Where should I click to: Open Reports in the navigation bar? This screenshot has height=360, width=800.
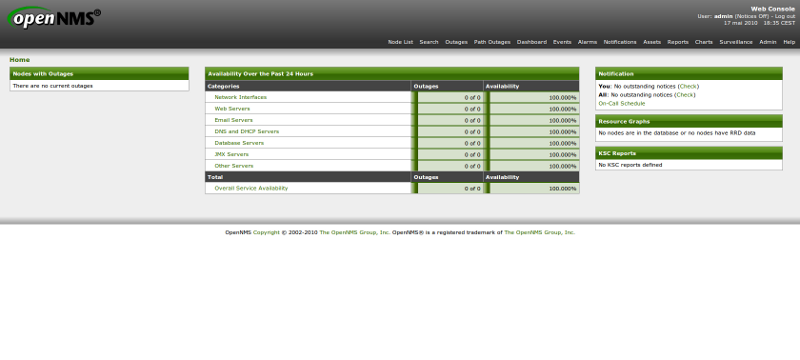pos(678,42)
